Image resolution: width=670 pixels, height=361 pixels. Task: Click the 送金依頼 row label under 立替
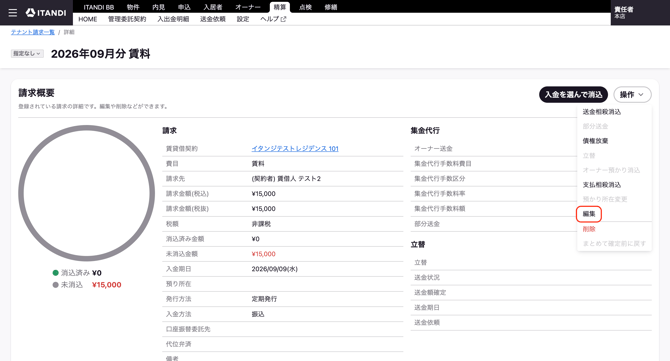click(x=427, y=323)
